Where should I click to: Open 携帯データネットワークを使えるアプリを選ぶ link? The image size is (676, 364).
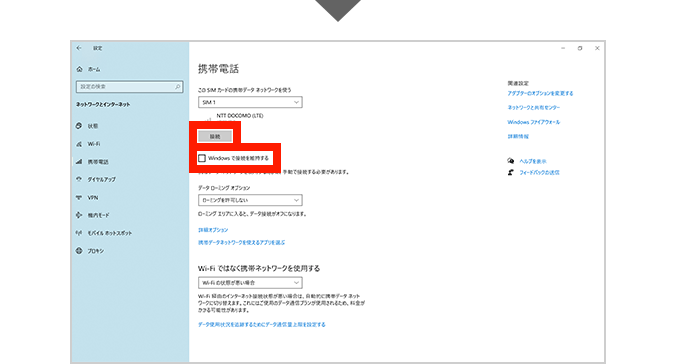tap(241, 242)
